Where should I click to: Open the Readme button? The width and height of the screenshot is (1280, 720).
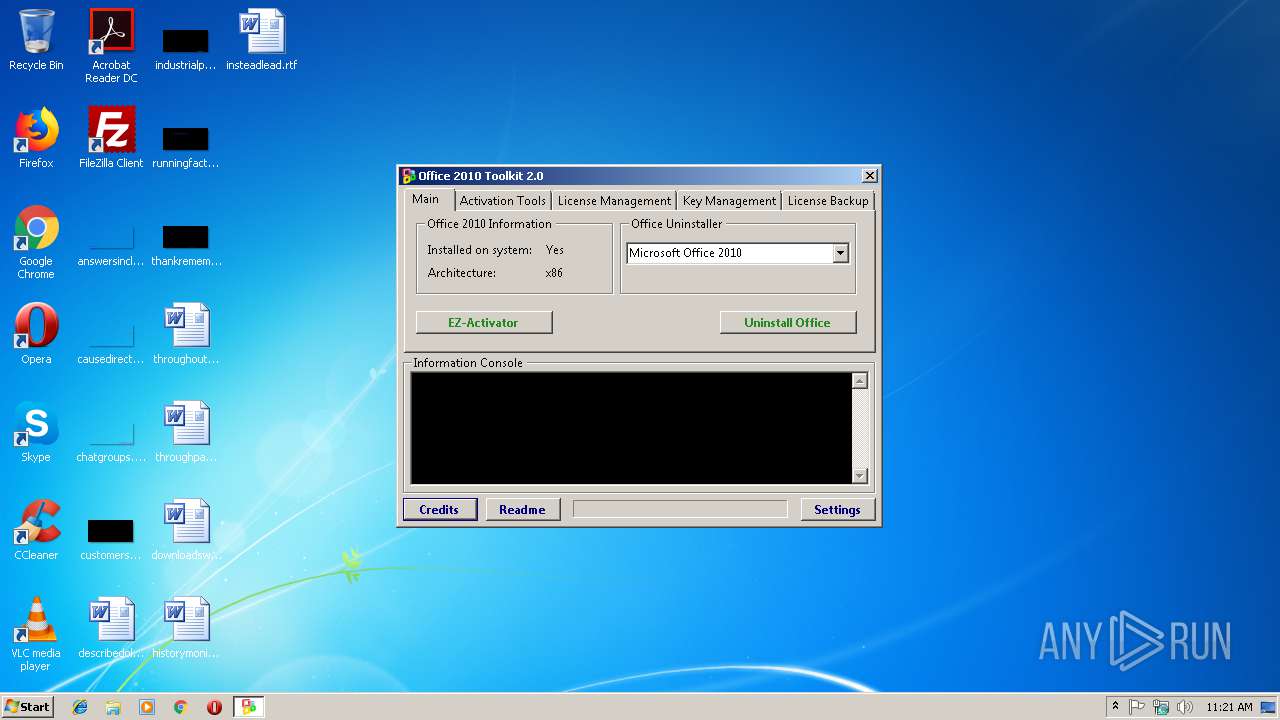click(x=522, y=509)
